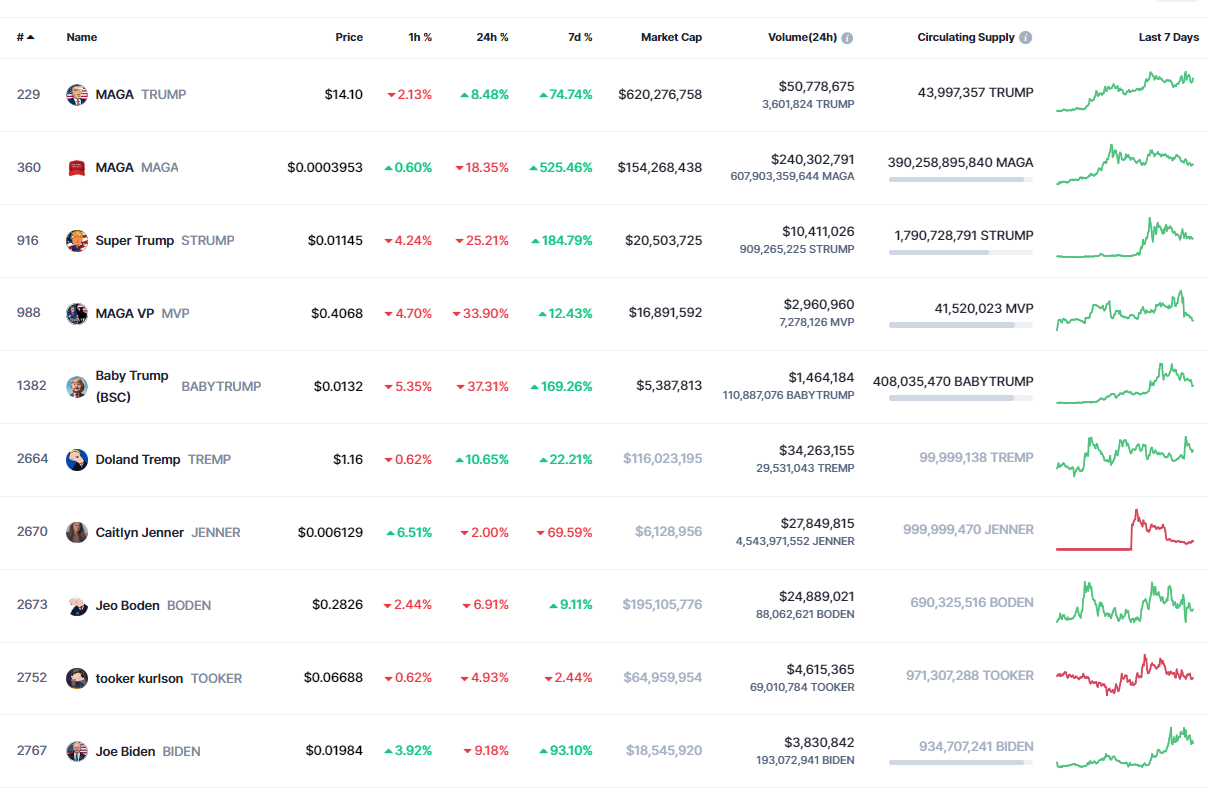This screenshot has width=1229, height=796.
Task: Click market cap $195,105,776
Action: point(662,606)
